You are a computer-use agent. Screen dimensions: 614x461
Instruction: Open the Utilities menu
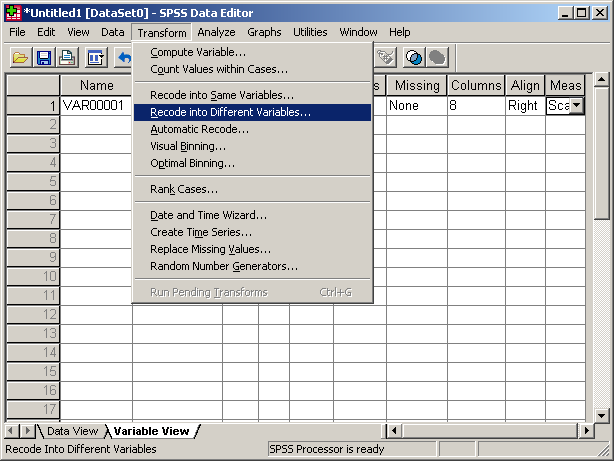[310, 32]
